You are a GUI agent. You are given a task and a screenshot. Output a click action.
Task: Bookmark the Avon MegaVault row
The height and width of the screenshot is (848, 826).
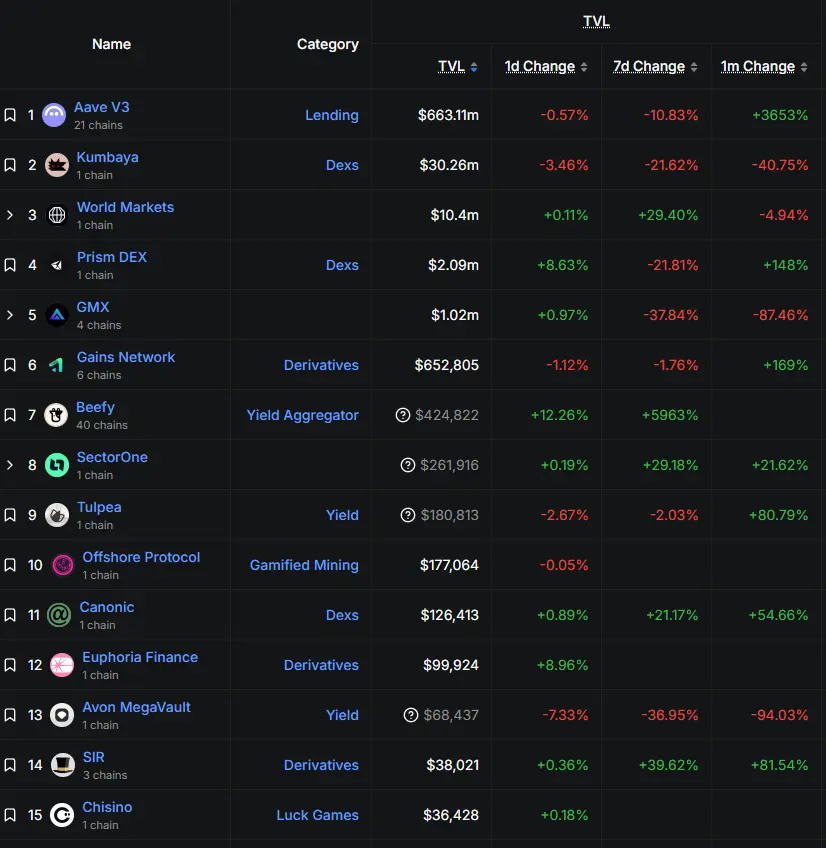10,715
